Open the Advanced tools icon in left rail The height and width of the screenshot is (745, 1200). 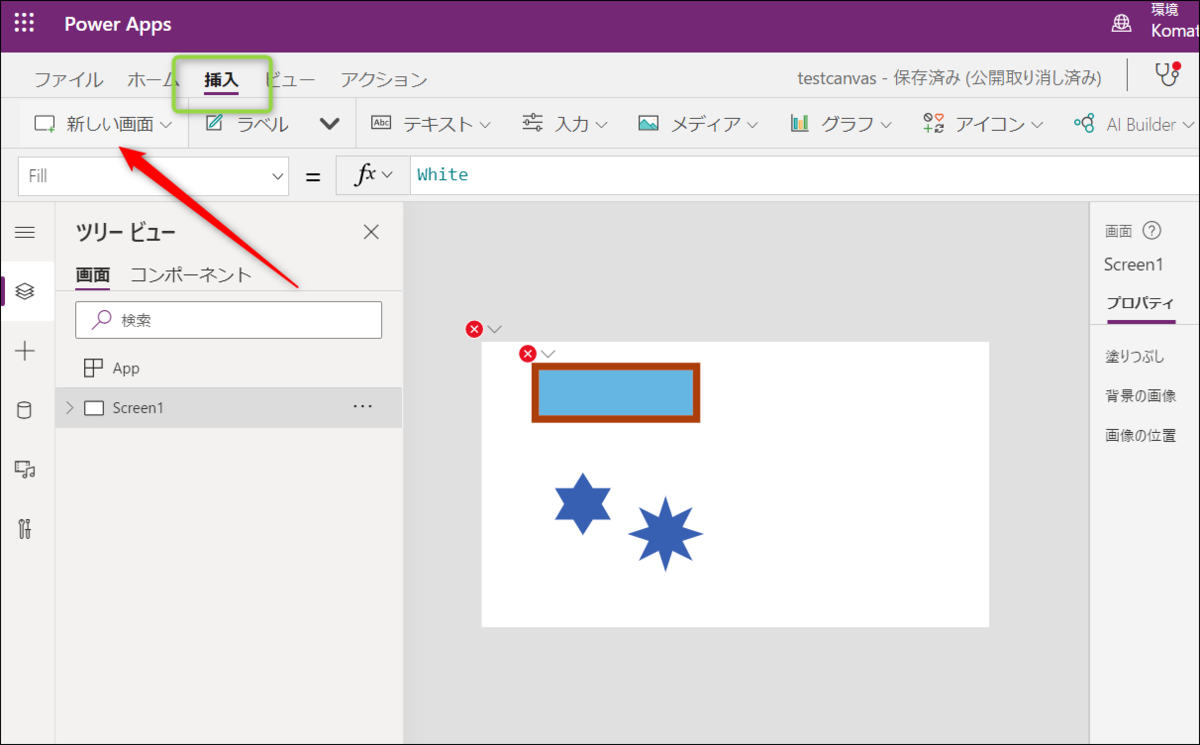[25, 529]
